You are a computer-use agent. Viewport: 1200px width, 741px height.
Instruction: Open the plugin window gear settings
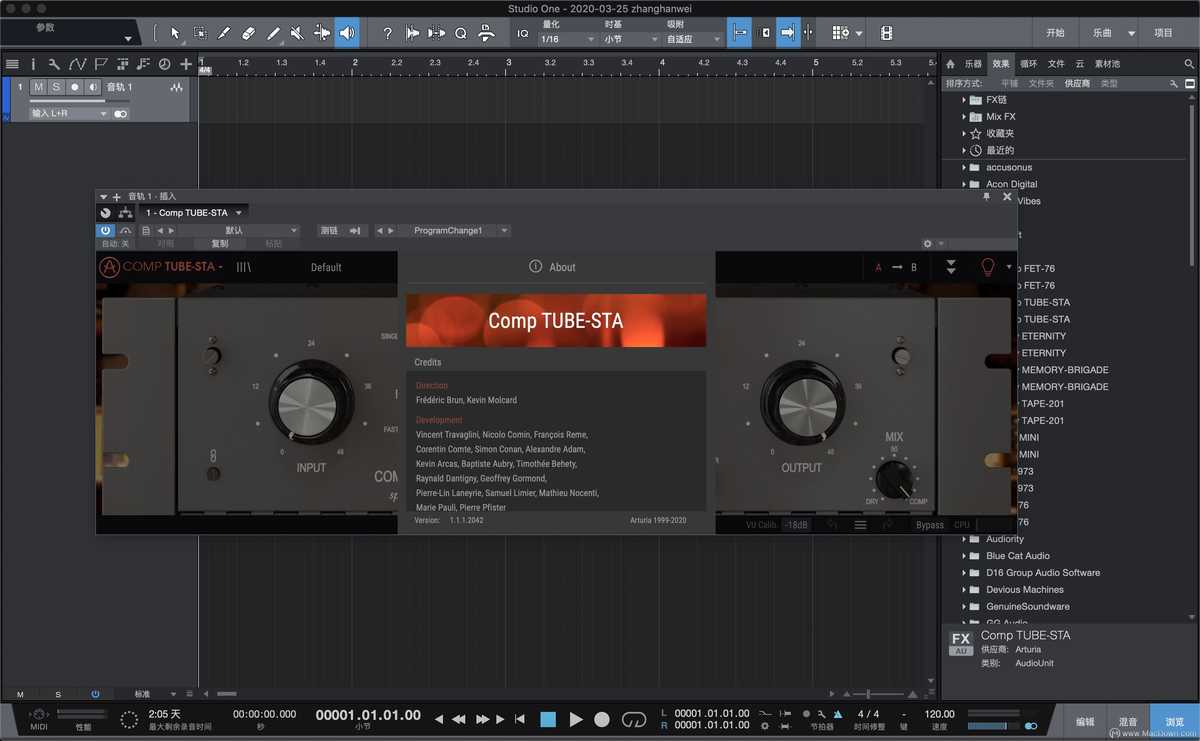point(928,244)
